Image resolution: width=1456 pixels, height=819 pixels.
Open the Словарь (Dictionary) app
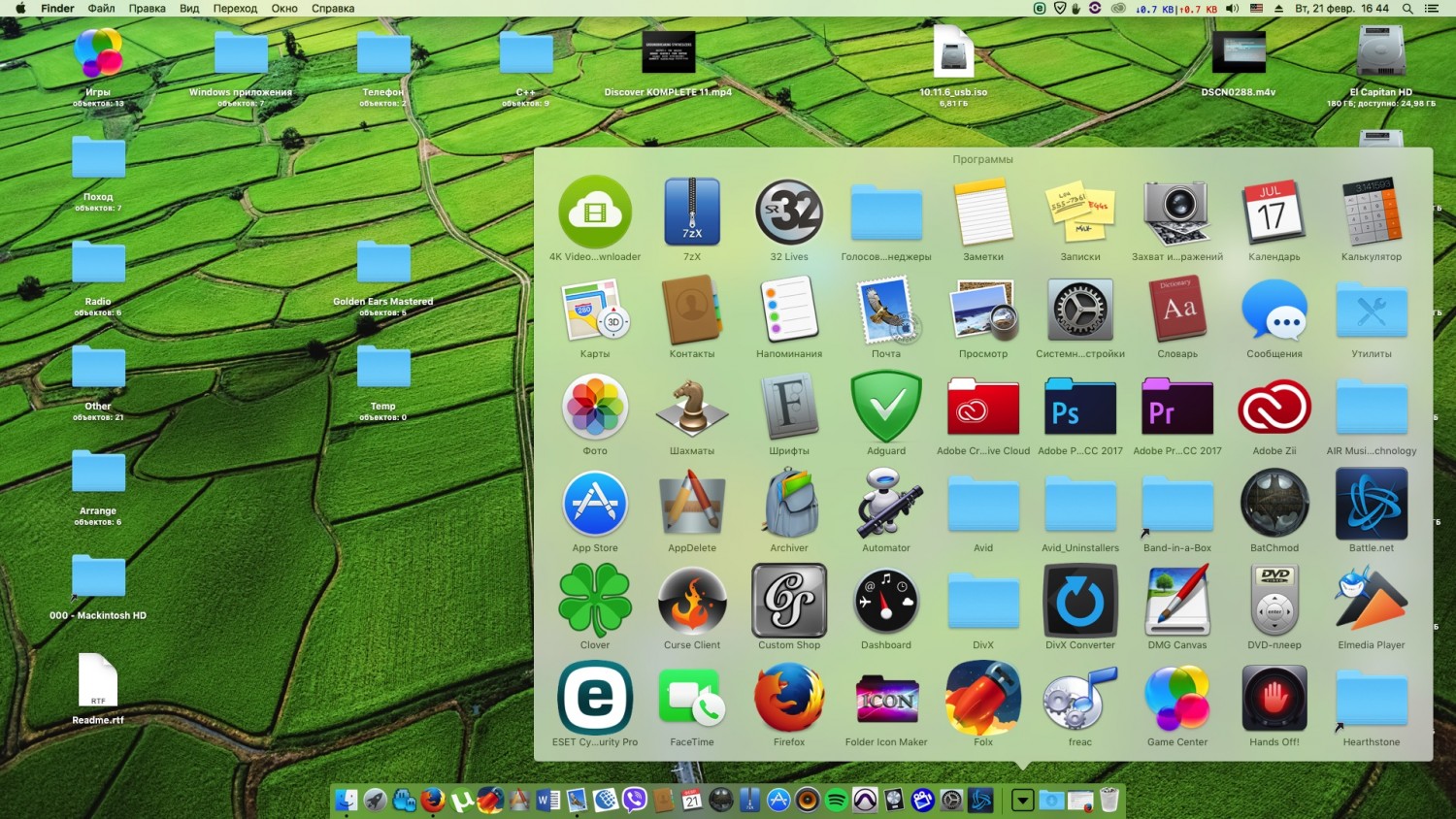point(1177,309)
